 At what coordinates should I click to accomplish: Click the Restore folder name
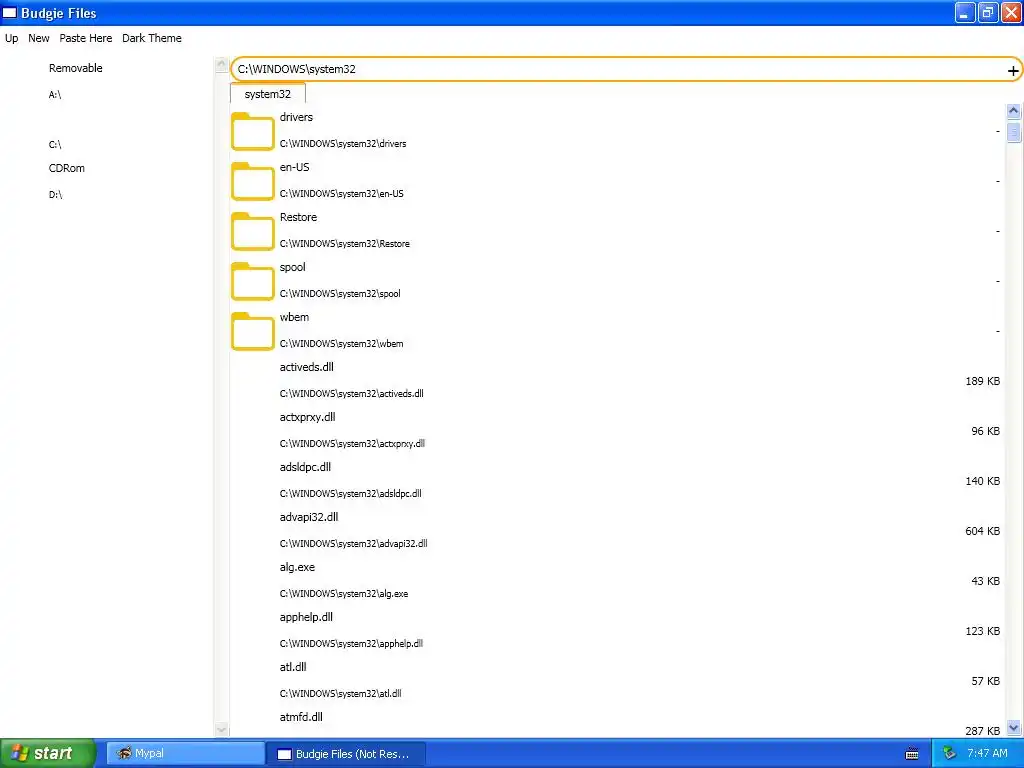(x=298, y=217)
